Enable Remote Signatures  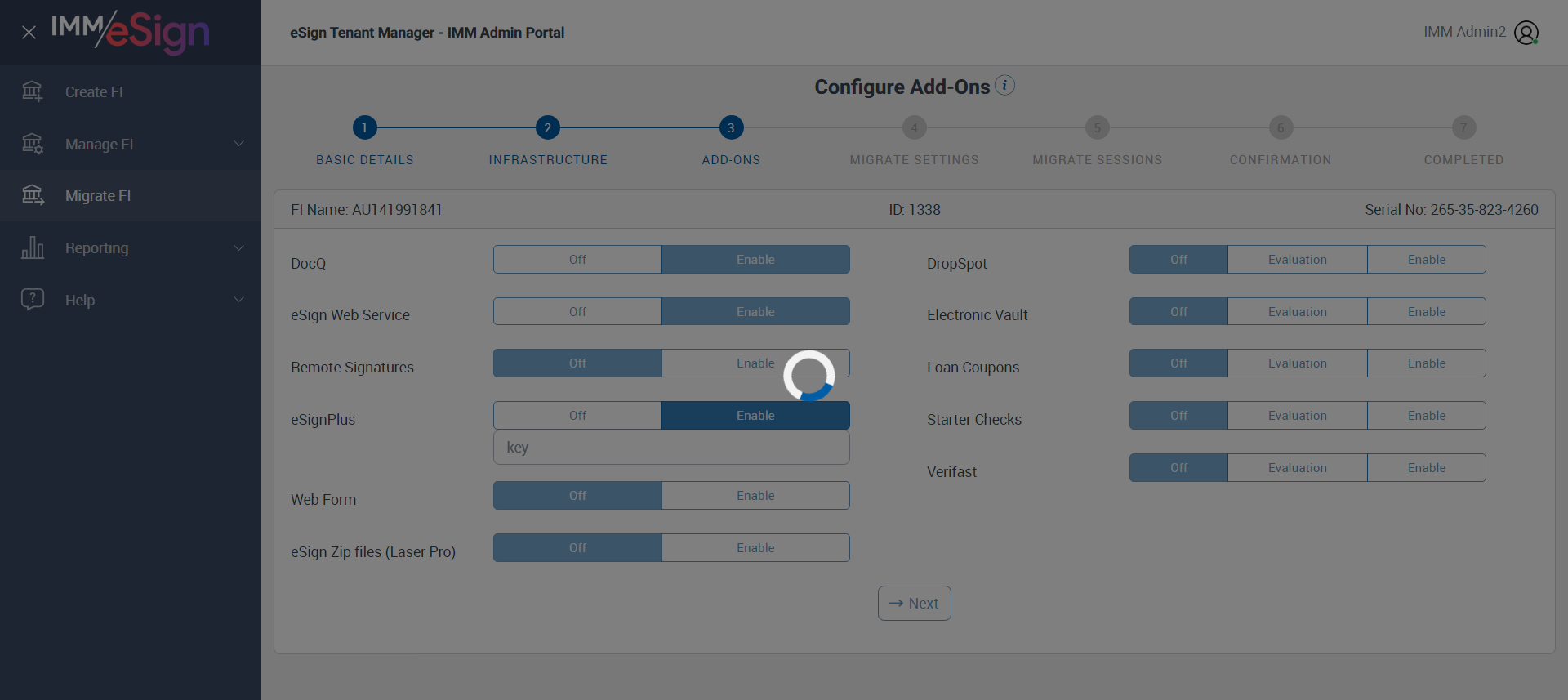tap(755, 363)
